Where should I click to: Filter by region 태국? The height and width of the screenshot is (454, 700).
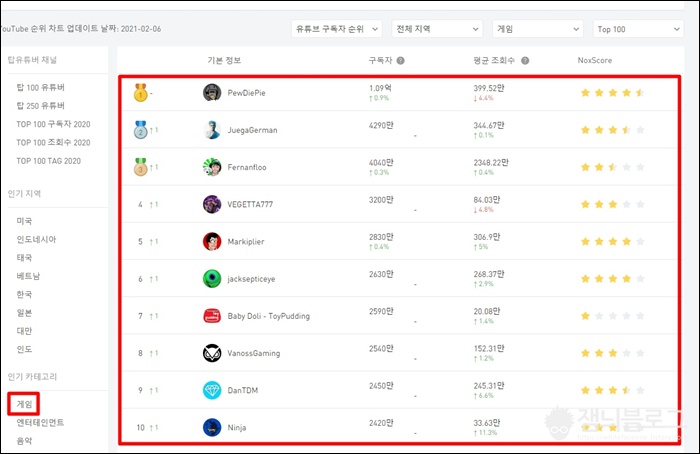click(x=24, y=258)
